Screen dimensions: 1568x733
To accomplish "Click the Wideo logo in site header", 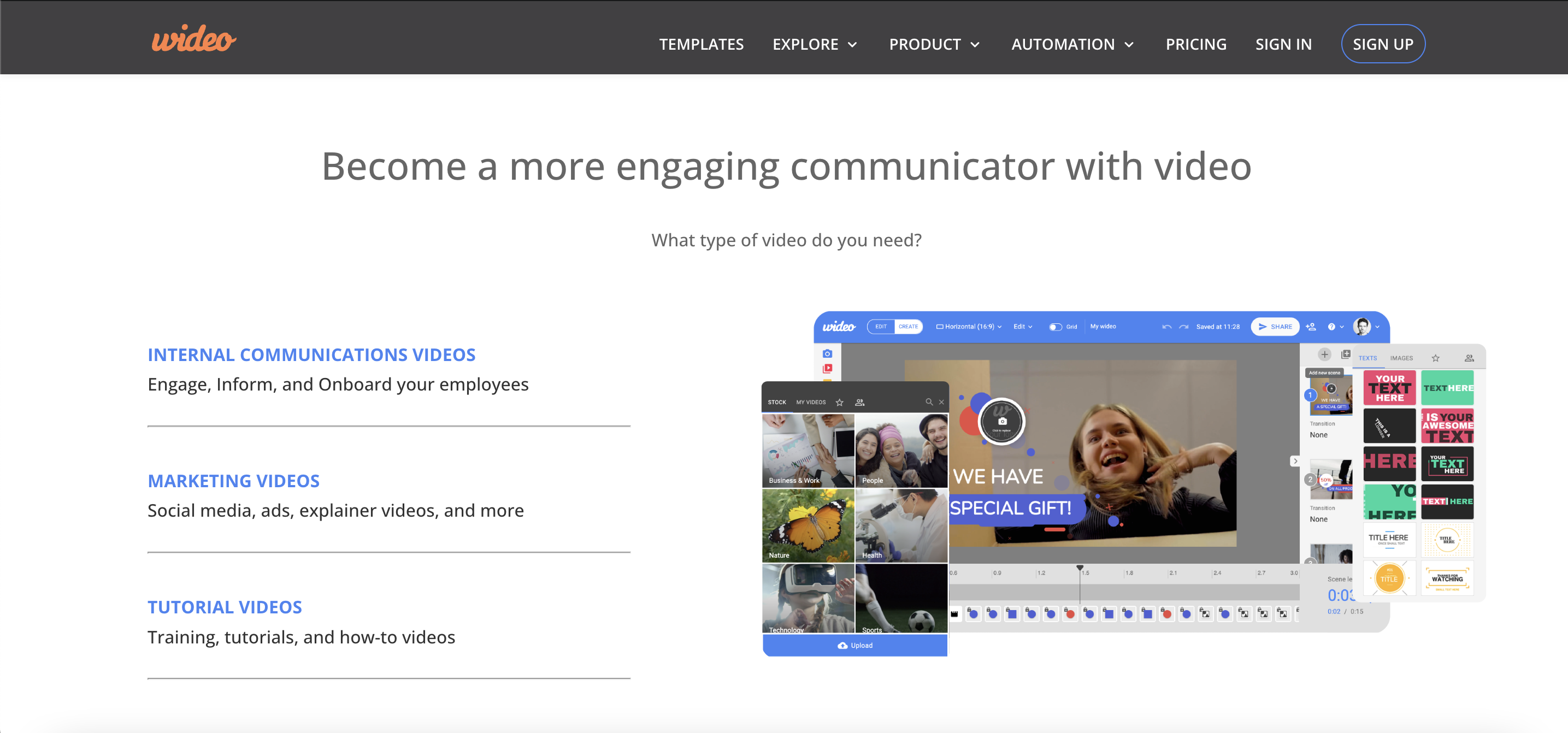I will click(x=193, y=39).
